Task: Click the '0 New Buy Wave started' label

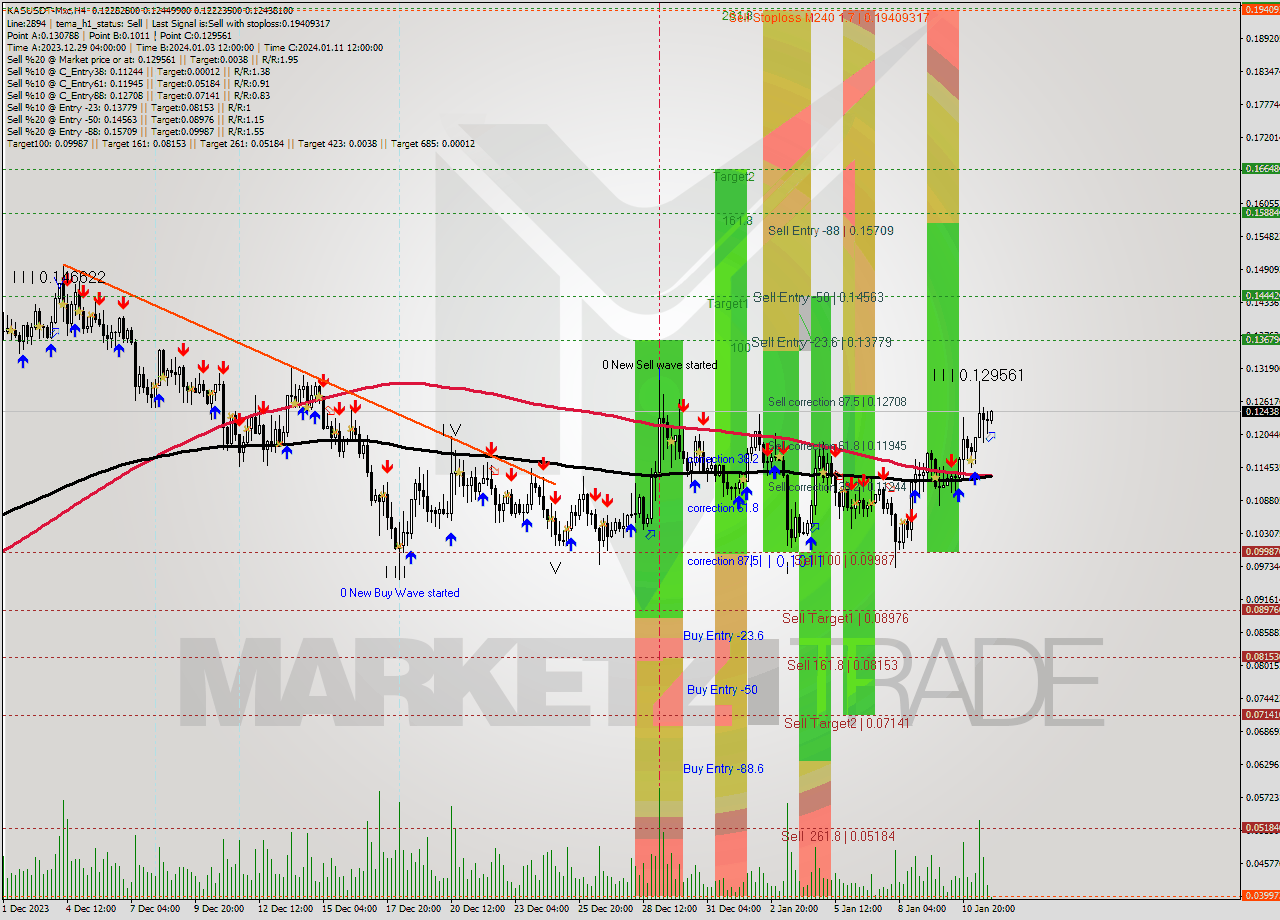Action: [x=400, y=593]
